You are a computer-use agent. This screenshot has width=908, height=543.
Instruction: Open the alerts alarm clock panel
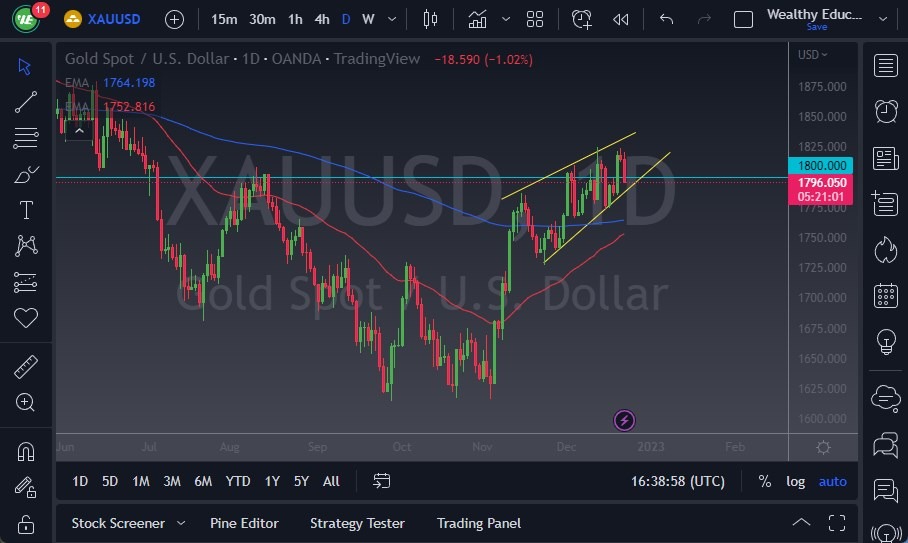[x=885, y=111]
